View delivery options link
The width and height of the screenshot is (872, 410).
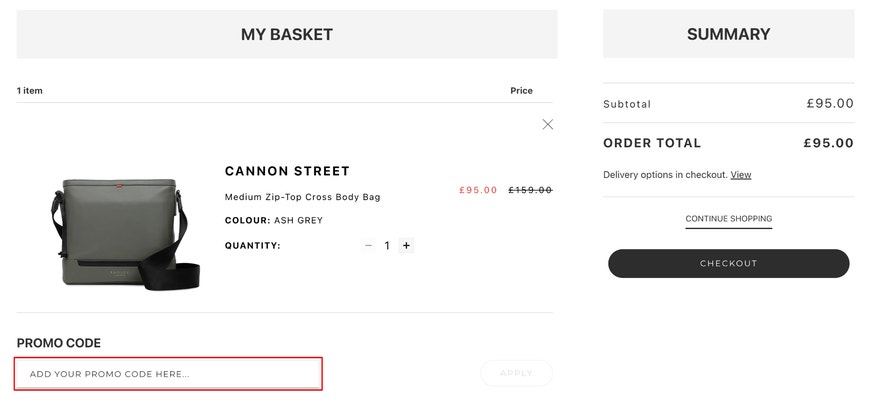click(x=741, y=175)
